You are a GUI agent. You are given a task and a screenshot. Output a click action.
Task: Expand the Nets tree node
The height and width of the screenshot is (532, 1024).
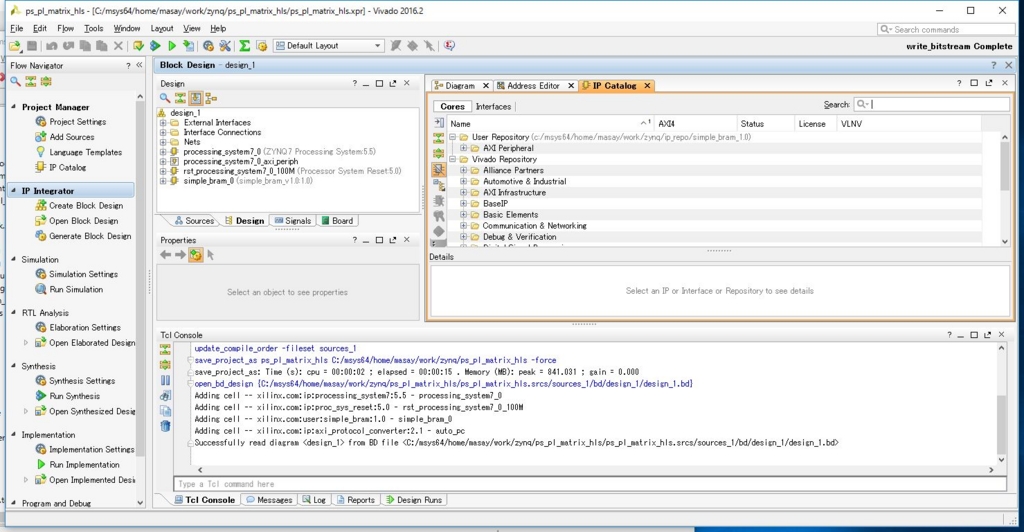click(163, 142)
